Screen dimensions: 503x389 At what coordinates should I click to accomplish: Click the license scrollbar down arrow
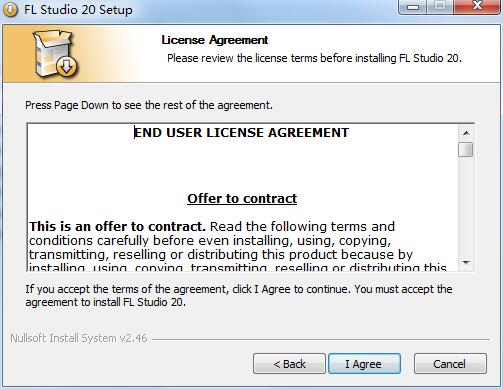coord(466,263)
